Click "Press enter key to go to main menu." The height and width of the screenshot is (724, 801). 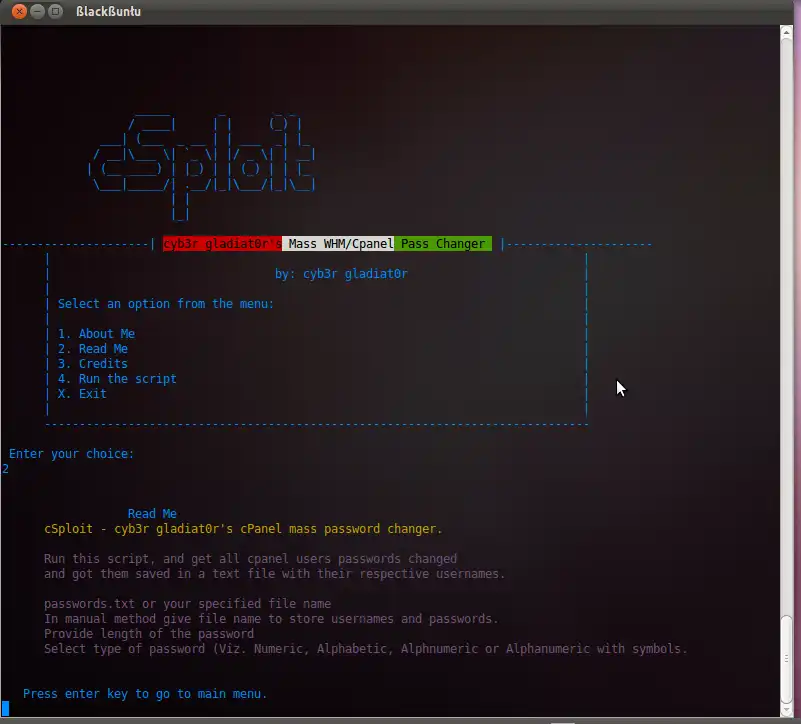[145, 694]
